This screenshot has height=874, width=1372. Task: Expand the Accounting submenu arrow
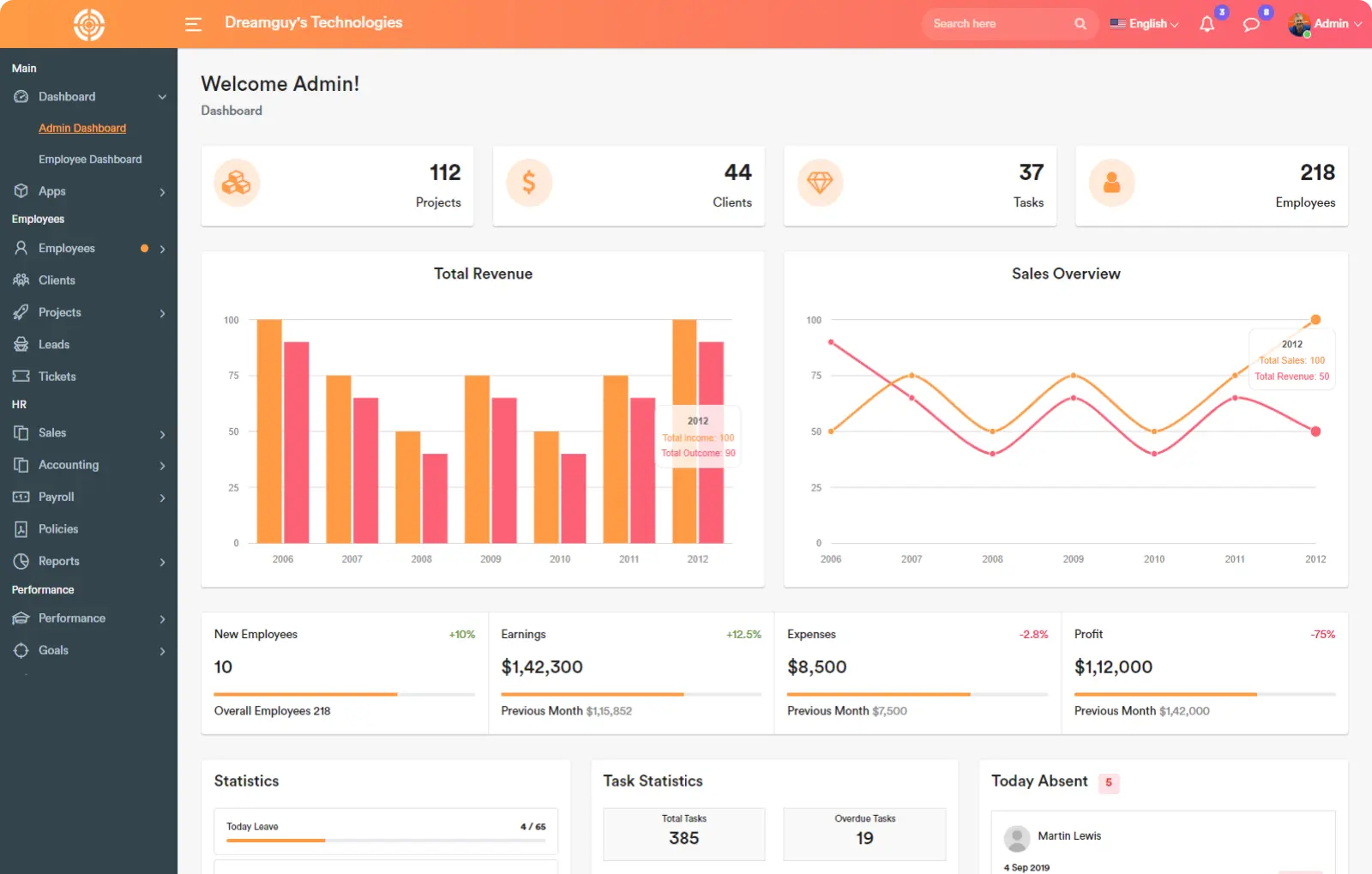click(162, 466)
